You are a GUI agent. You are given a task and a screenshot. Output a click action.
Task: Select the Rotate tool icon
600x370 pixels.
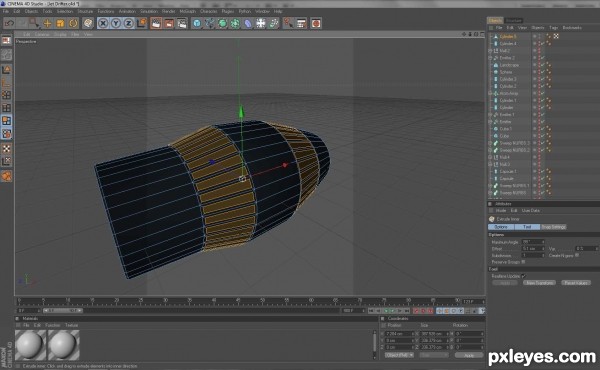[73, 23]
